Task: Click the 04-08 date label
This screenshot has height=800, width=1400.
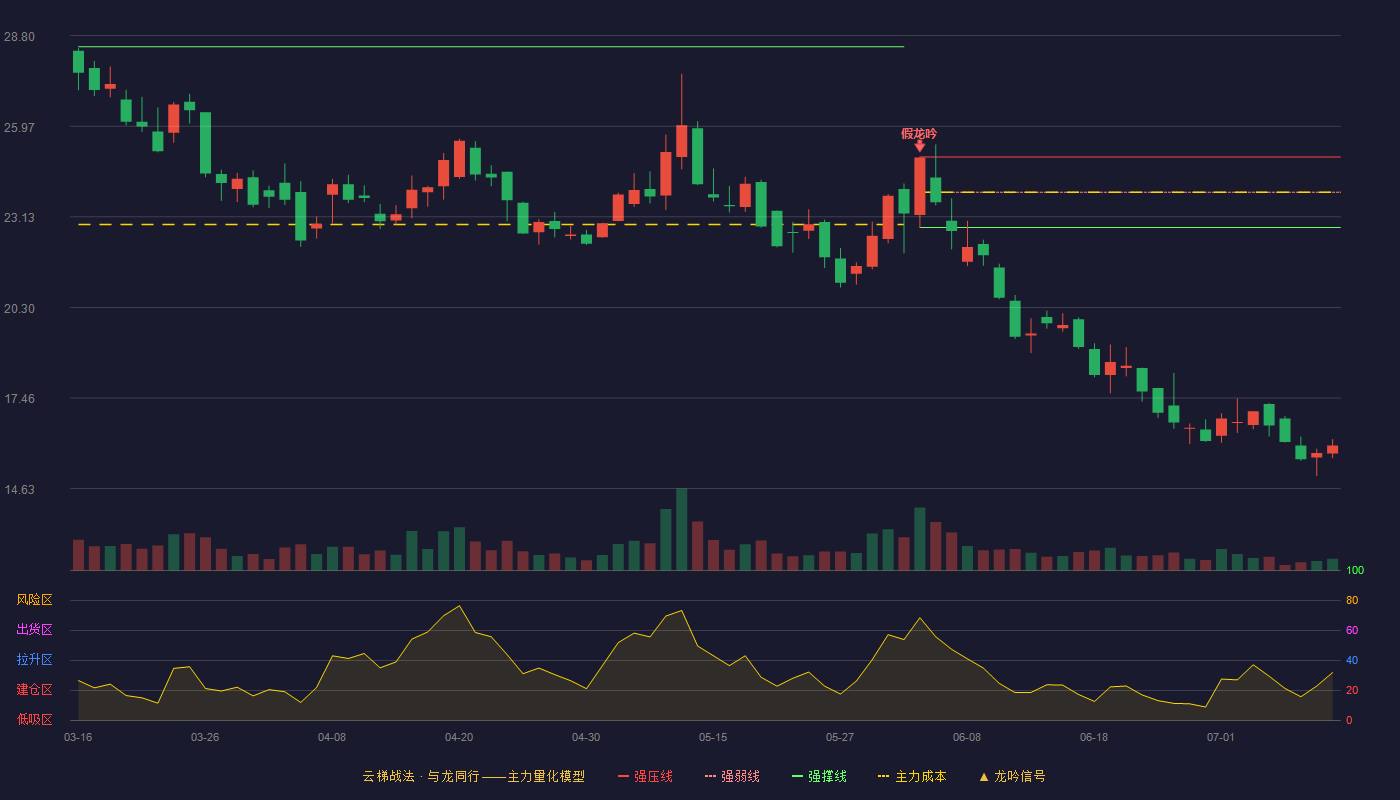Action: (x=332, y=737)
